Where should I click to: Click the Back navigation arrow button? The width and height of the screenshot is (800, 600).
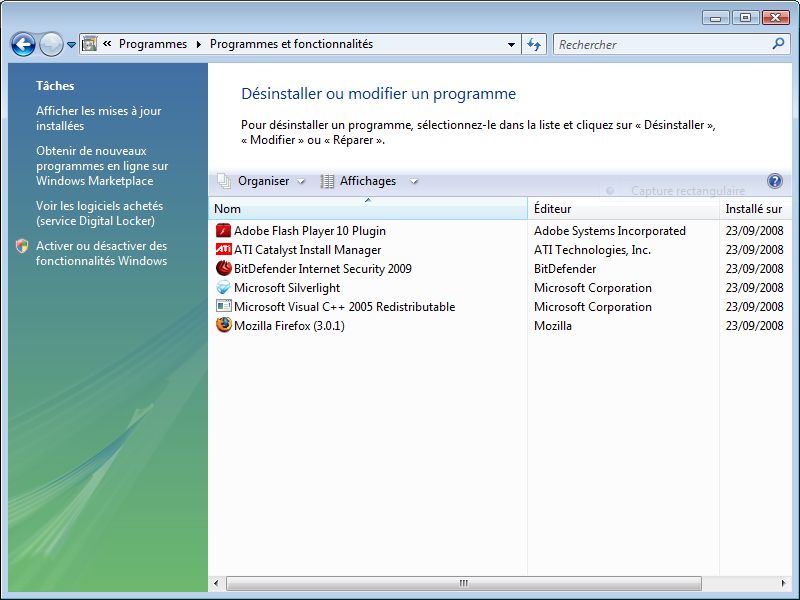pyautogui.click(x=23, y=44)
